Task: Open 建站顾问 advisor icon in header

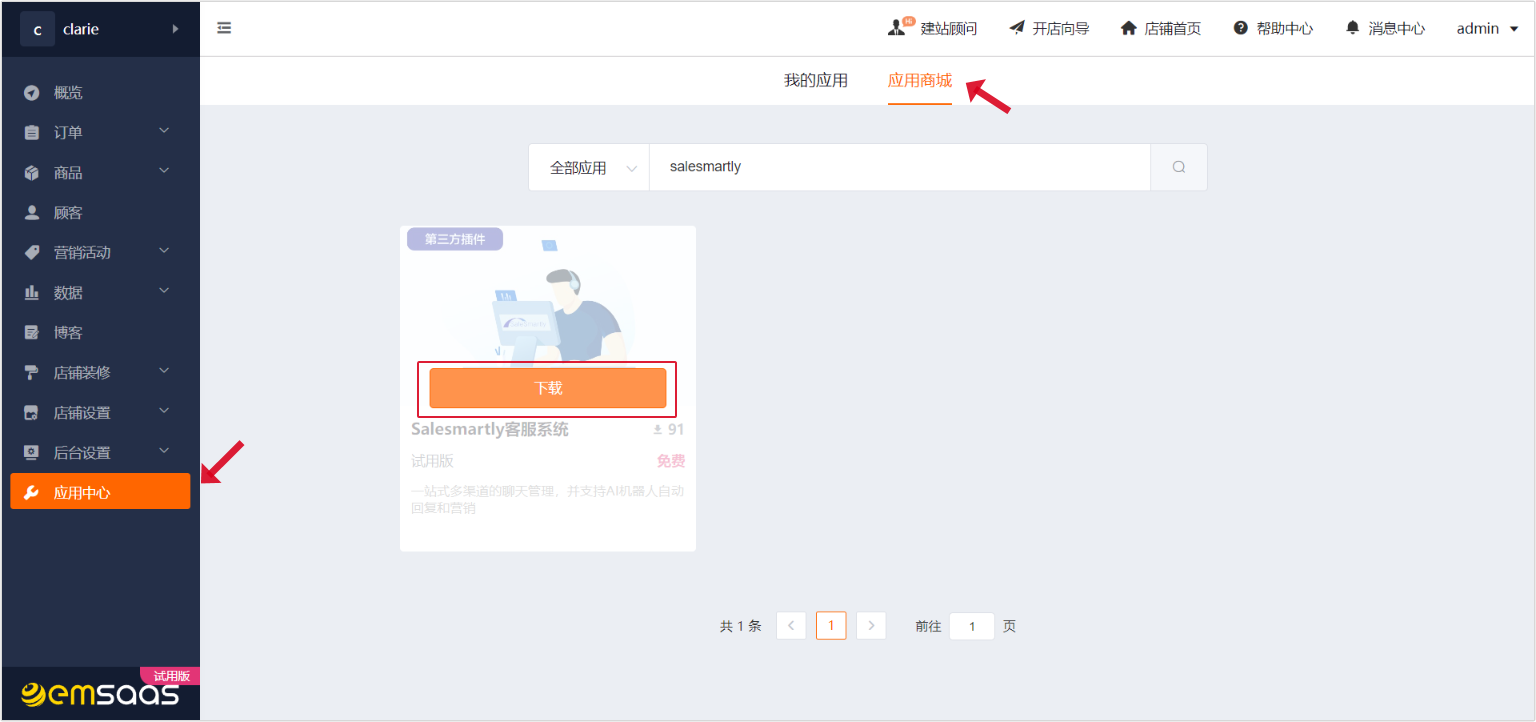Action: click(897, 28)
